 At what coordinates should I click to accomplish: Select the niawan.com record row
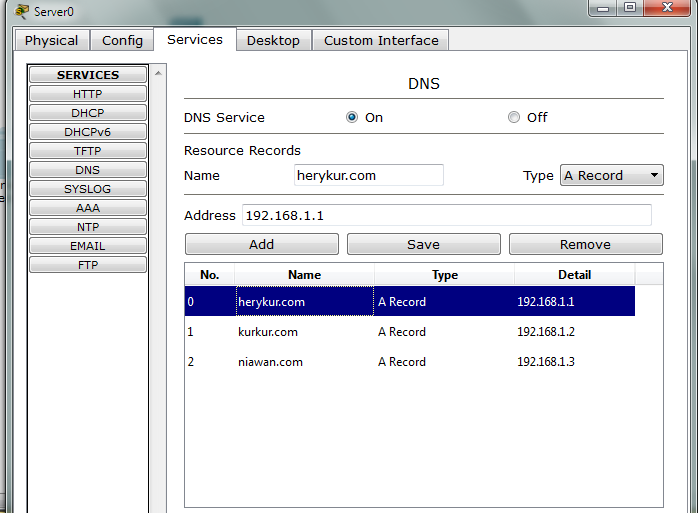[410, 362]
